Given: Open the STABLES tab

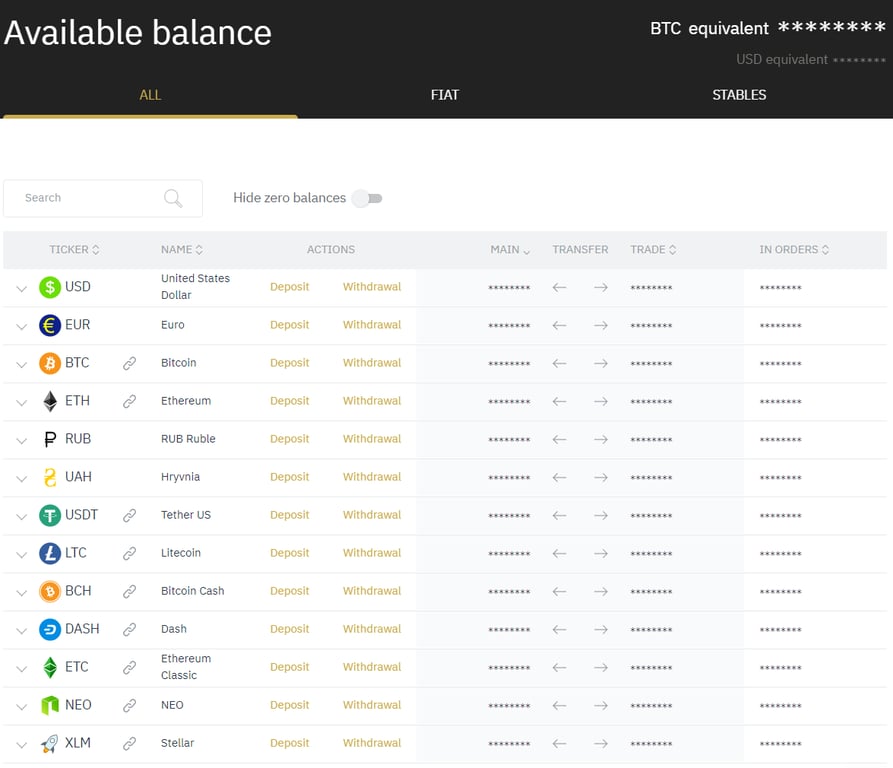Looking at the screenshot, I should click(739, 95).
